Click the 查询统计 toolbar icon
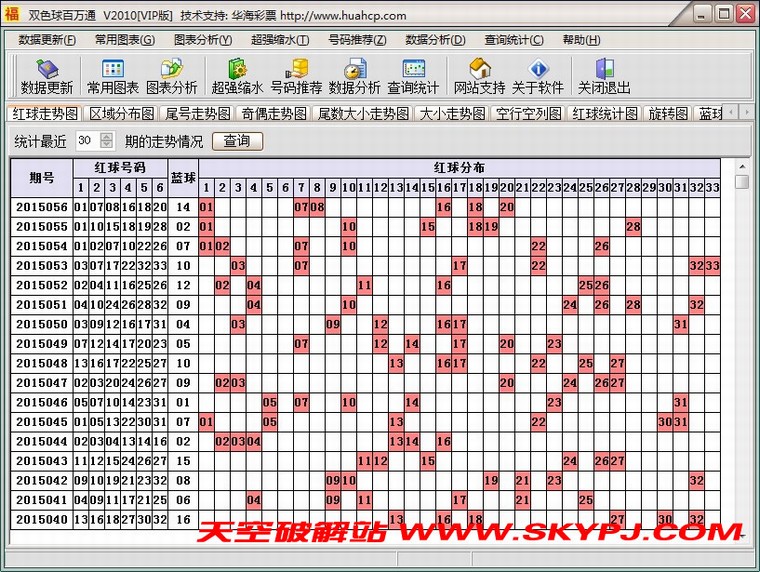Viewport: 760px width, 572px height. click(413, 69)
